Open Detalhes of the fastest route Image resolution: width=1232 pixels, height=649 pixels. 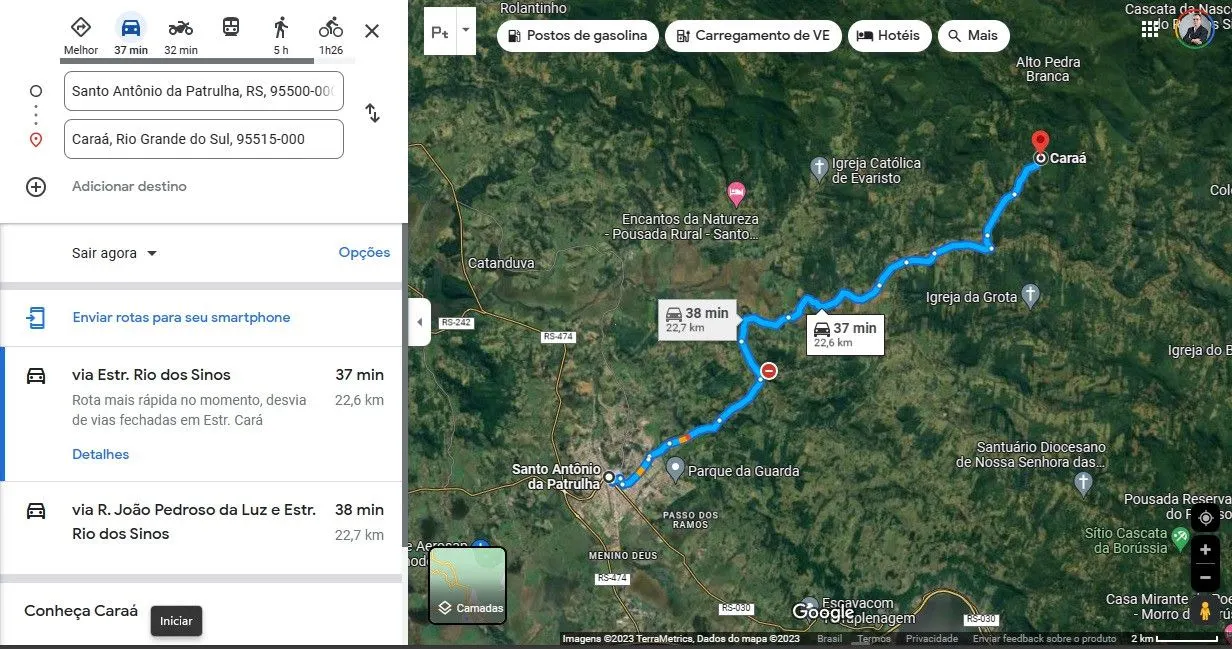coord(101,454)
